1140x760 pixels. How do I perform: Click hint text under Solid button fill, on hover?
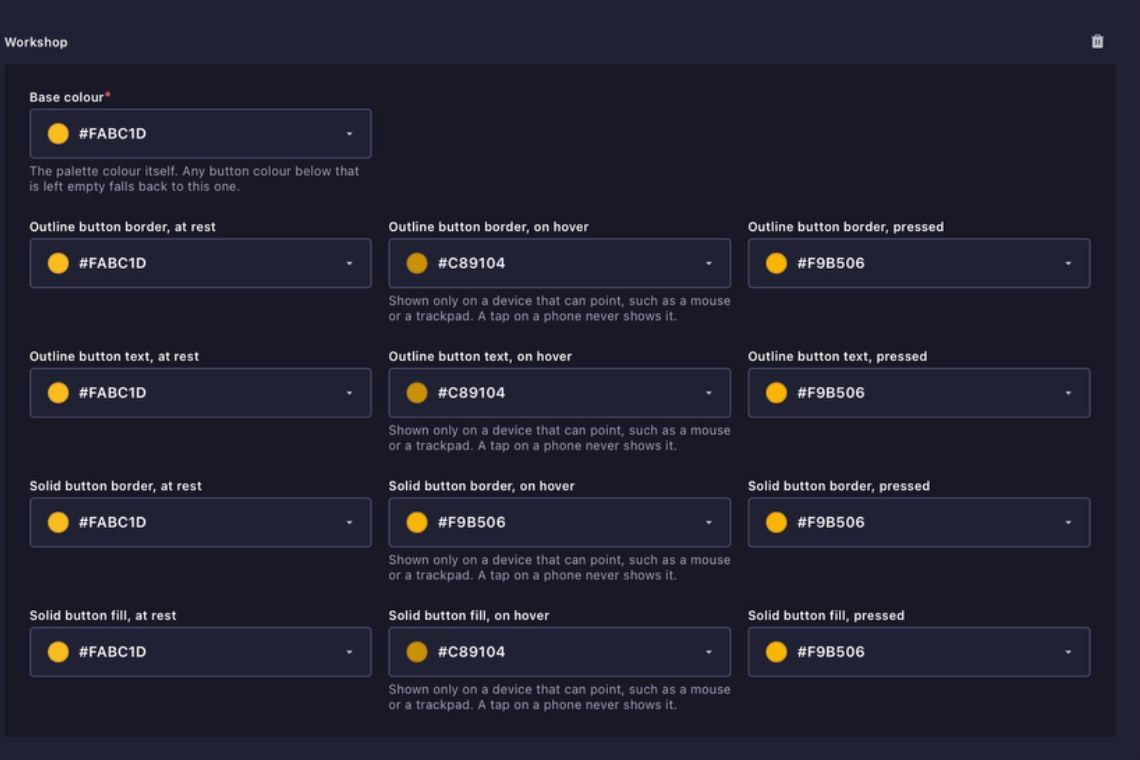pyautogui.click(x=559, y=697)
